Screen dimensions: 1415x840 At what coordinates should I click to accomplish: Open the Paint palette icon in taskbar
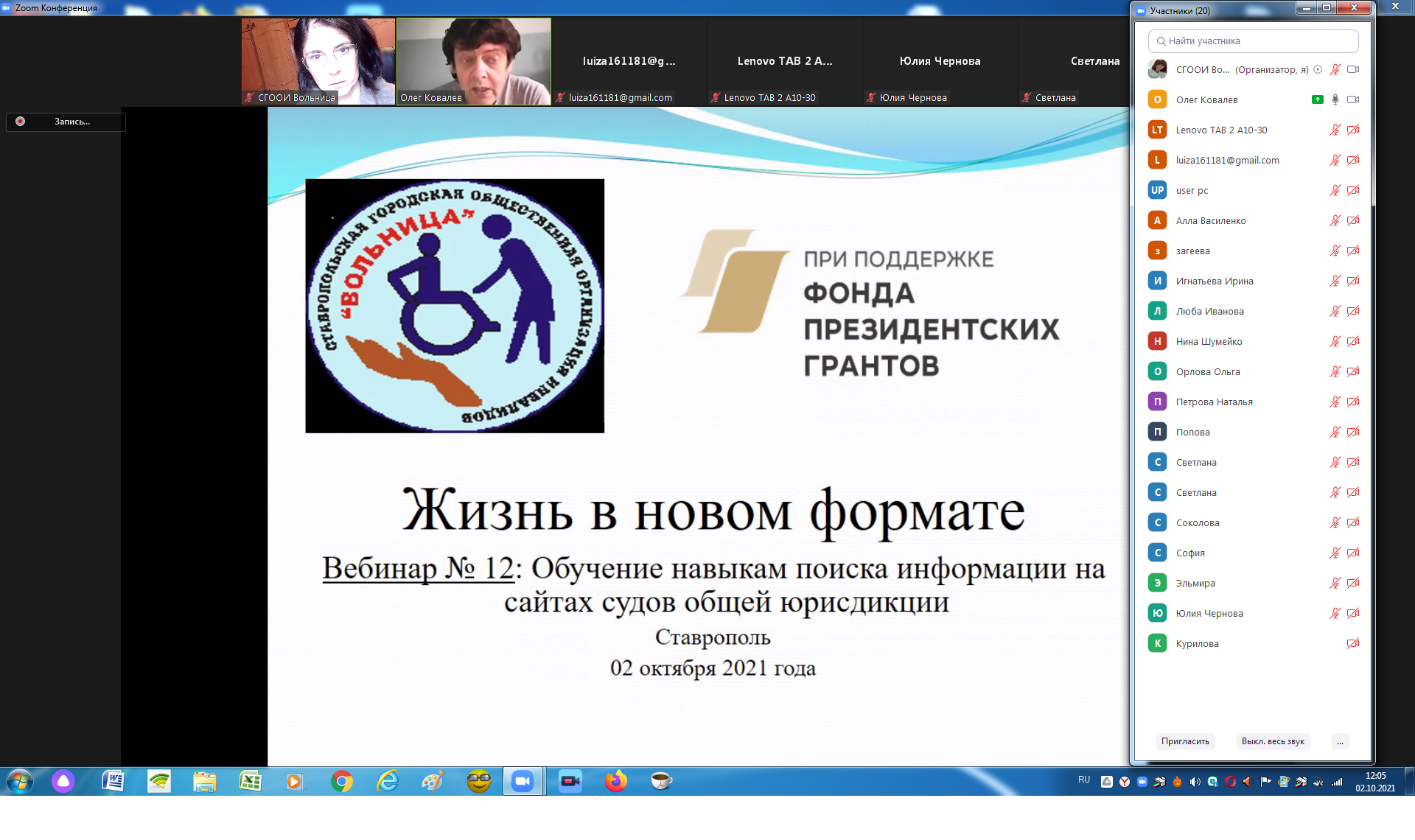tap(433, 781)
